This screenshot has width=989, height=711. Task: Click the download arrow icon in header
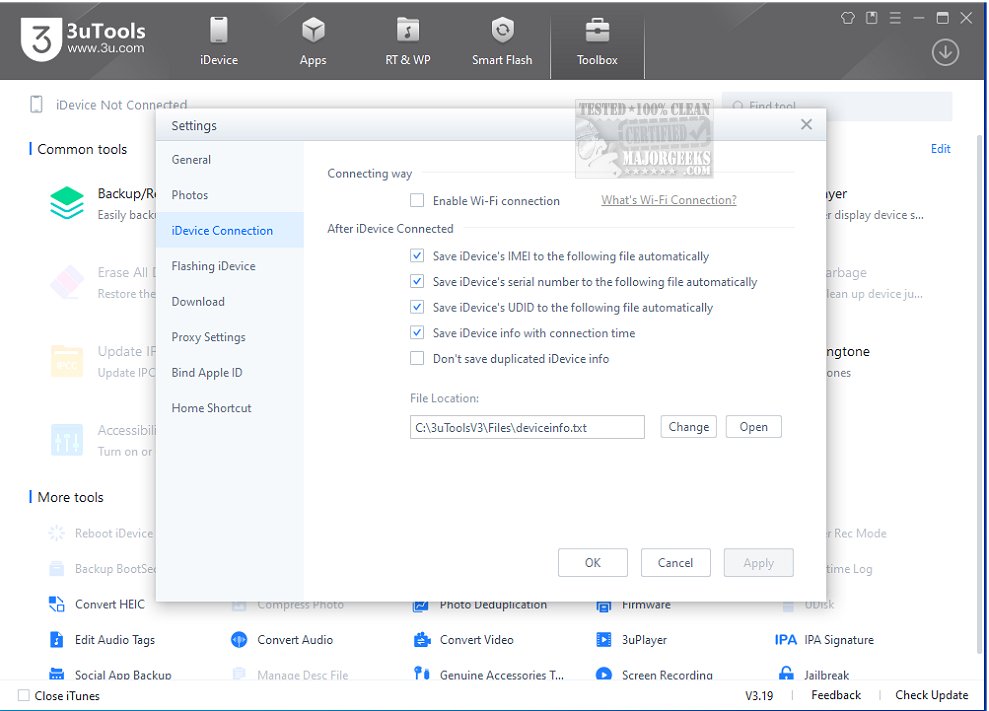tap(945, 53)
